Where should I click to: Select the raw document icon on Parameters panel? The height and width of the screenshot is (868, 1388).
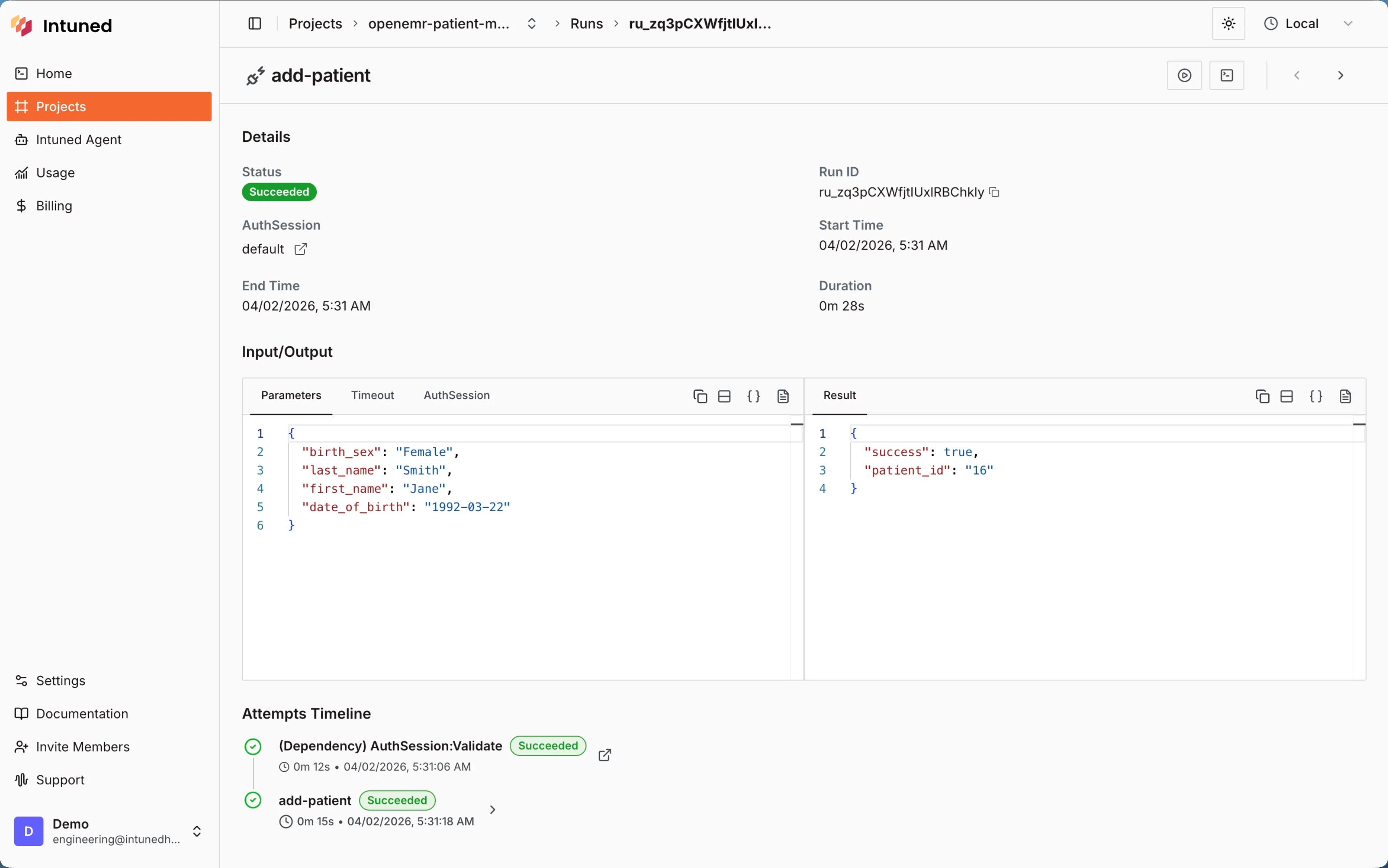(783, 396)
